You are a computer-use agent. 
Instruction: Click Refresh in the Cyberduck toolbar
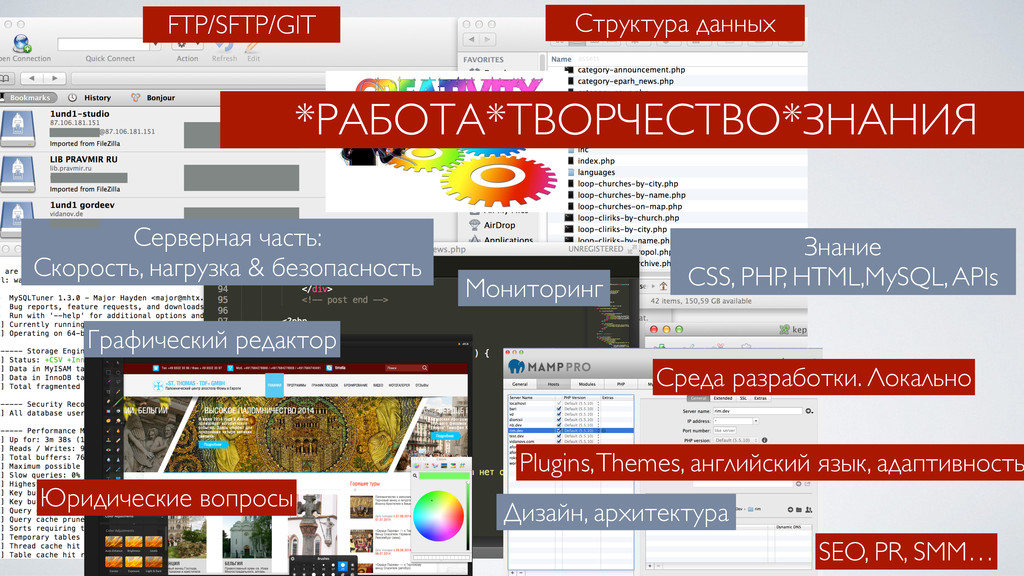pyautogui.click(x=224, y=46)
